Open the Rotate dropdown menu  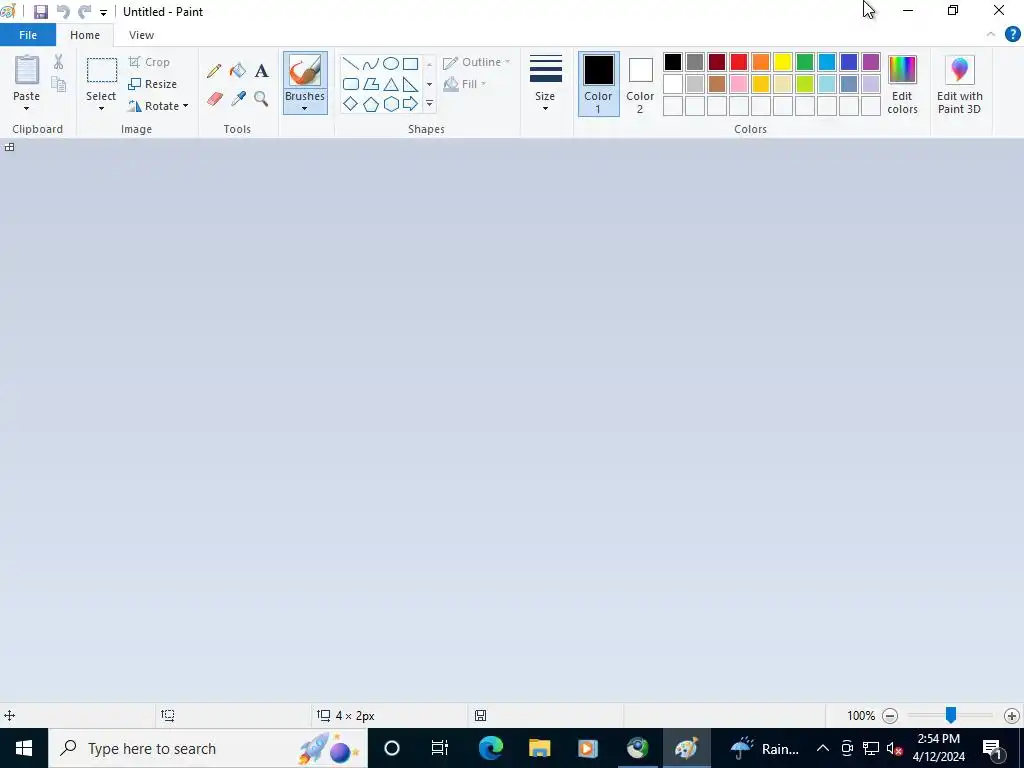[x=159, y=106]
